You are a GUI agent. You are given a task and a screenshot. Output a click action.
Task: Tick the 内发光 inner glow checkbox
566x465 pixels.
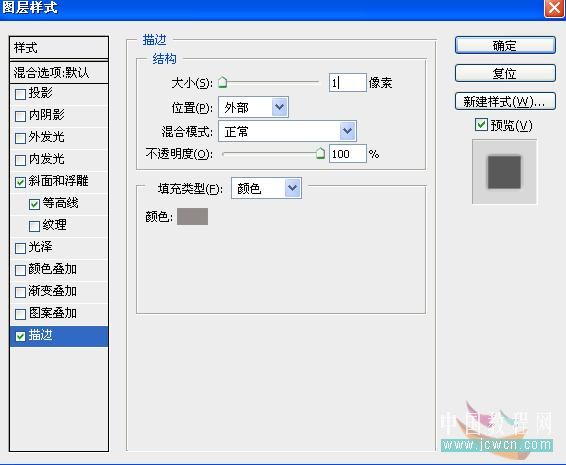pyautogui.click(x=20, y=160)
